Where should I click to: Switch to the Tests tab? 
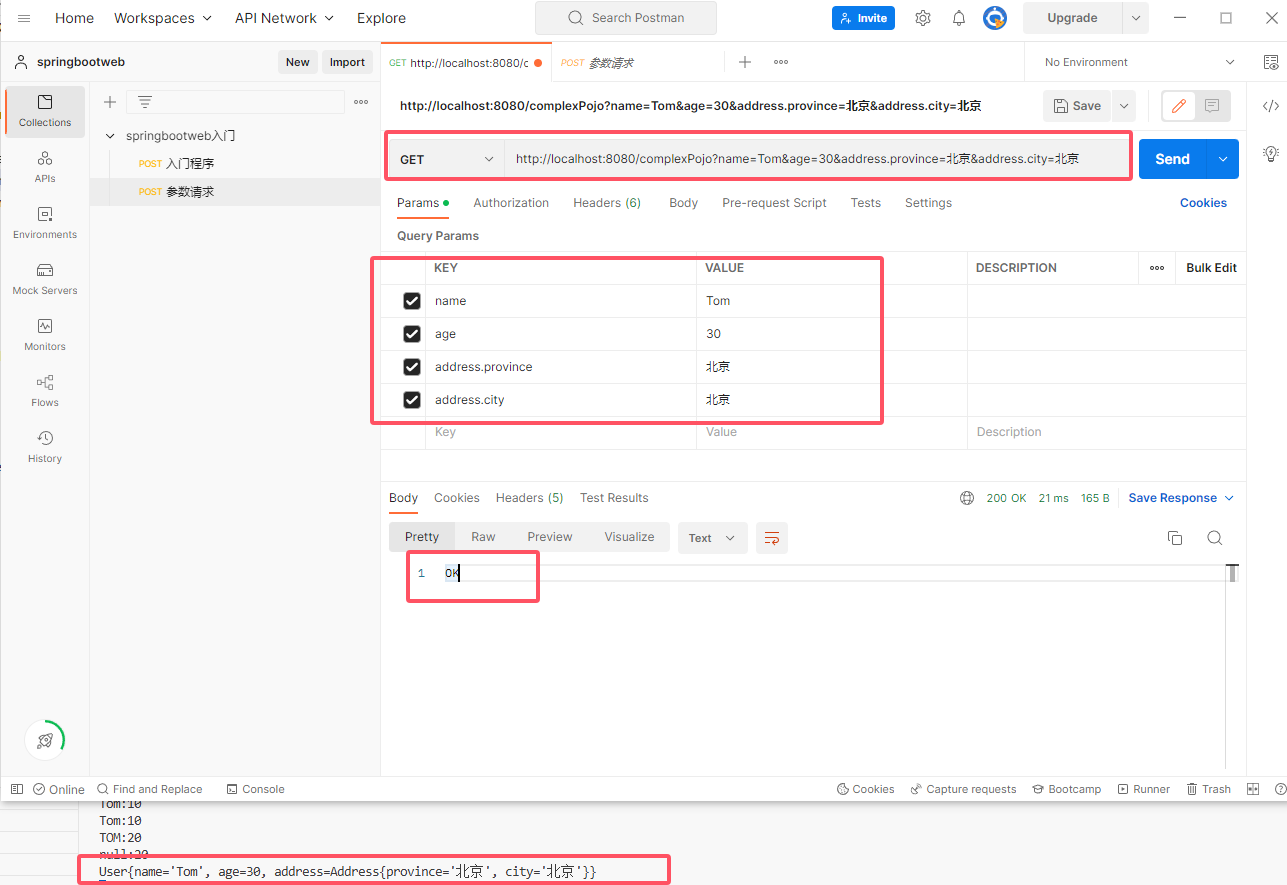click(866, 203)
